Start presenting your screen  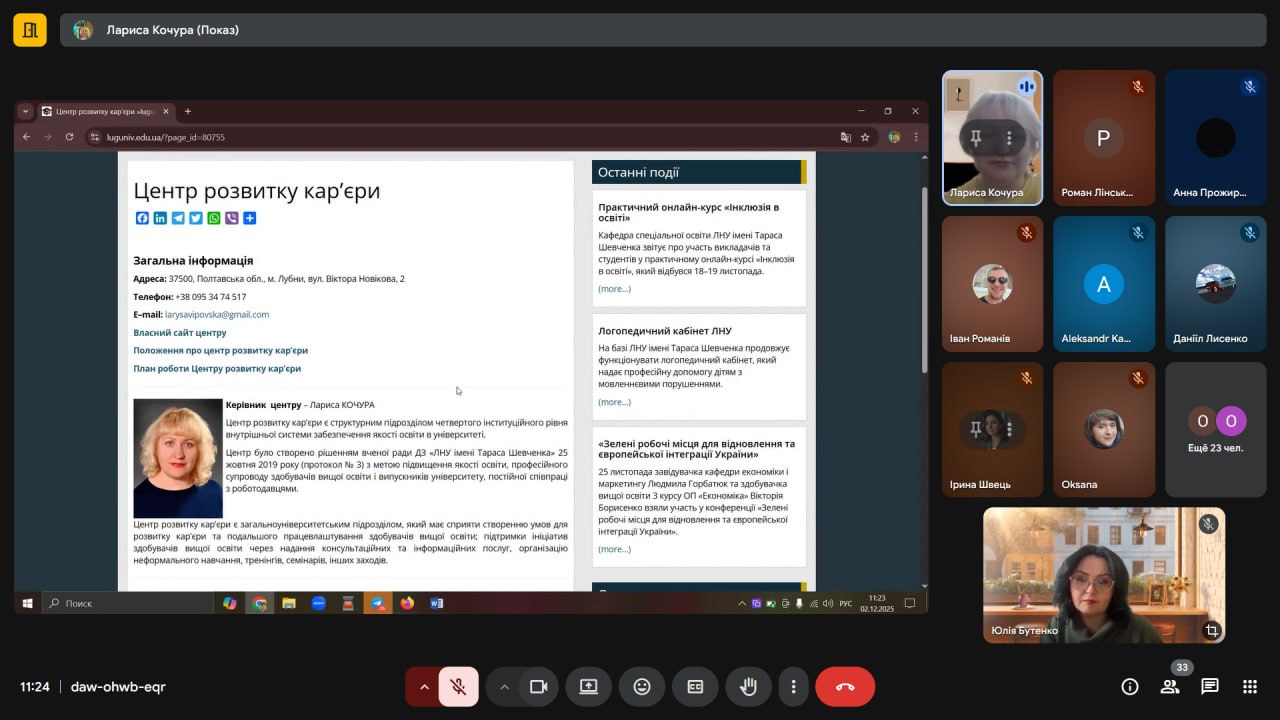tap(588, 687)
